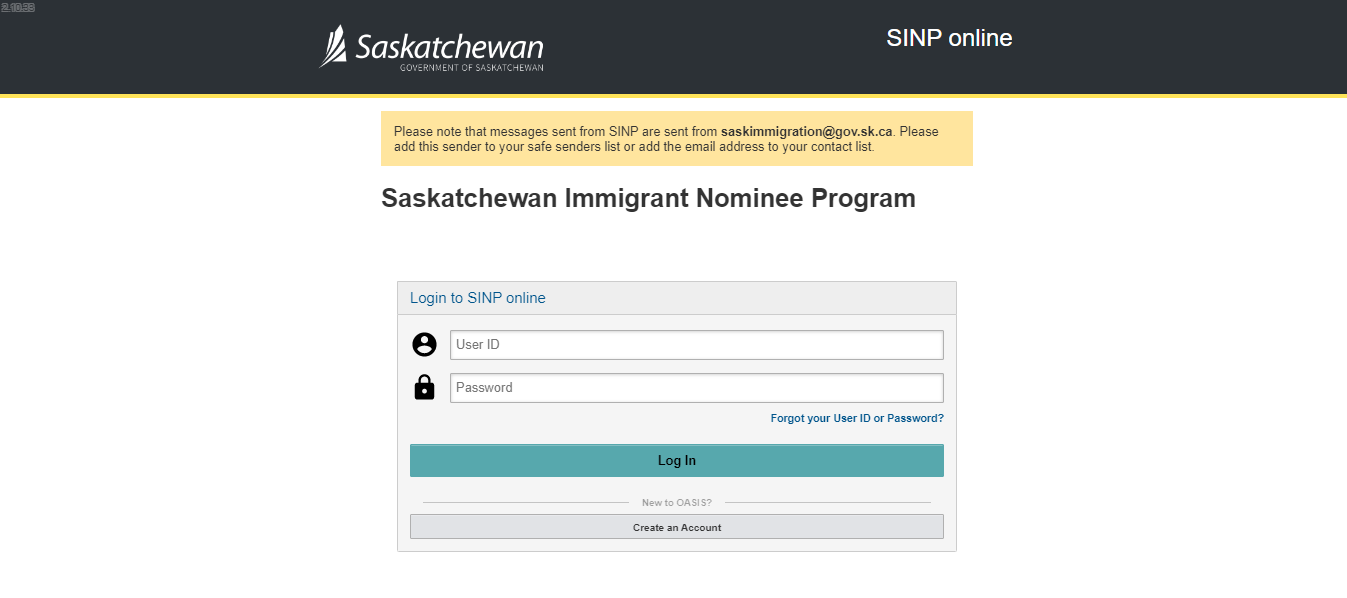Focus the Password input field
The image size is (1347, 598).
click(697, 388)
